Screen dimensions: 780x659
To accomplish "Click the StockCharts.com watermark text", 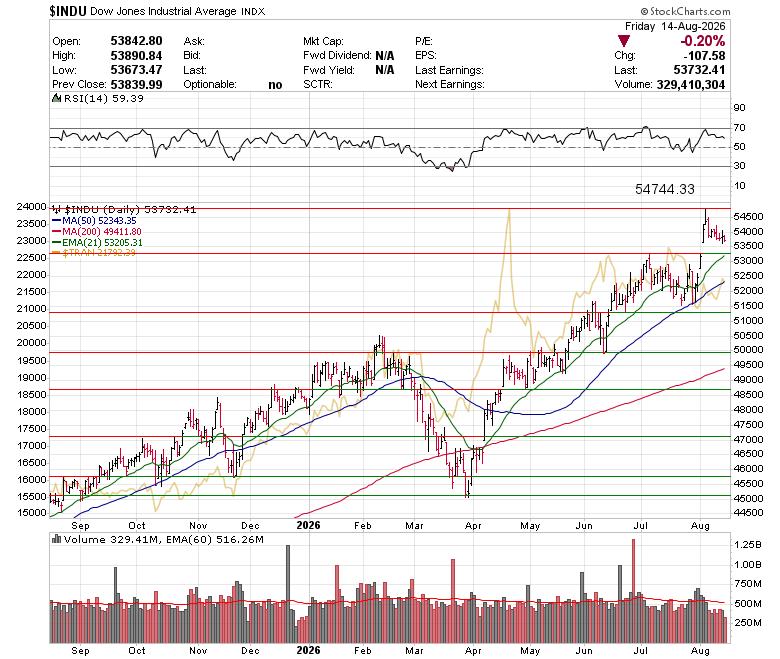I will 685,11.
